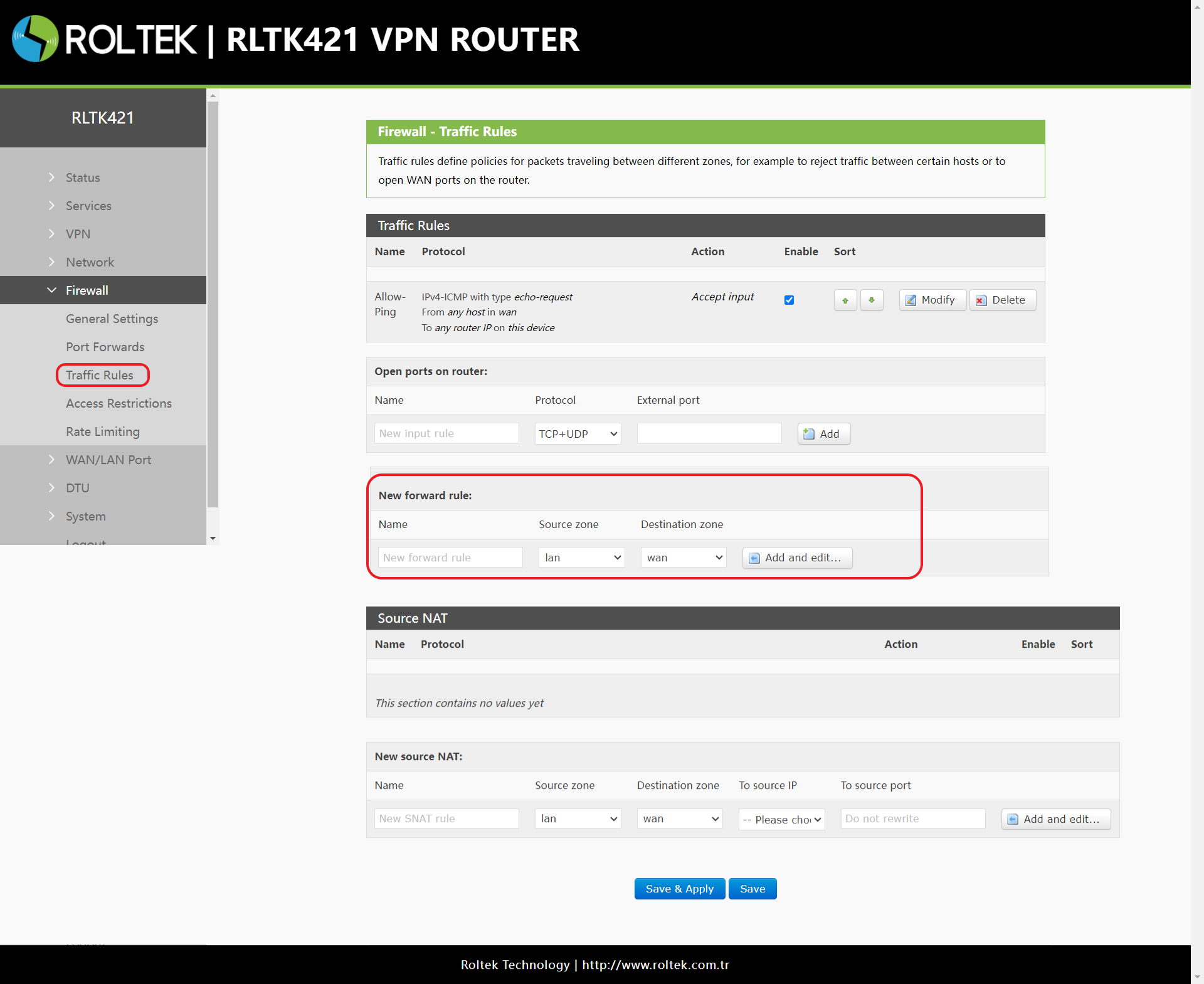Click the Roltek globe logo icon
The height and width of the screenshot is (984, 1204).
(35, 39)
